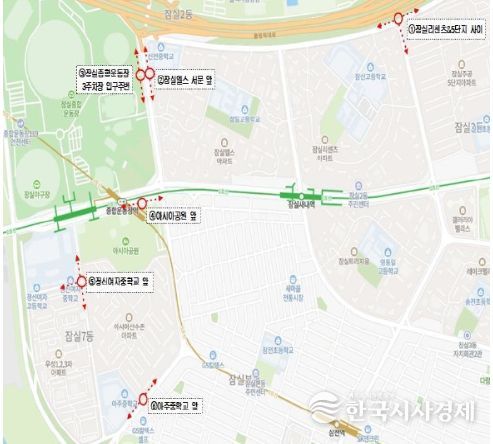Open the ①잠실리센츠2&5단지 사이 label box

click(446, 29)
